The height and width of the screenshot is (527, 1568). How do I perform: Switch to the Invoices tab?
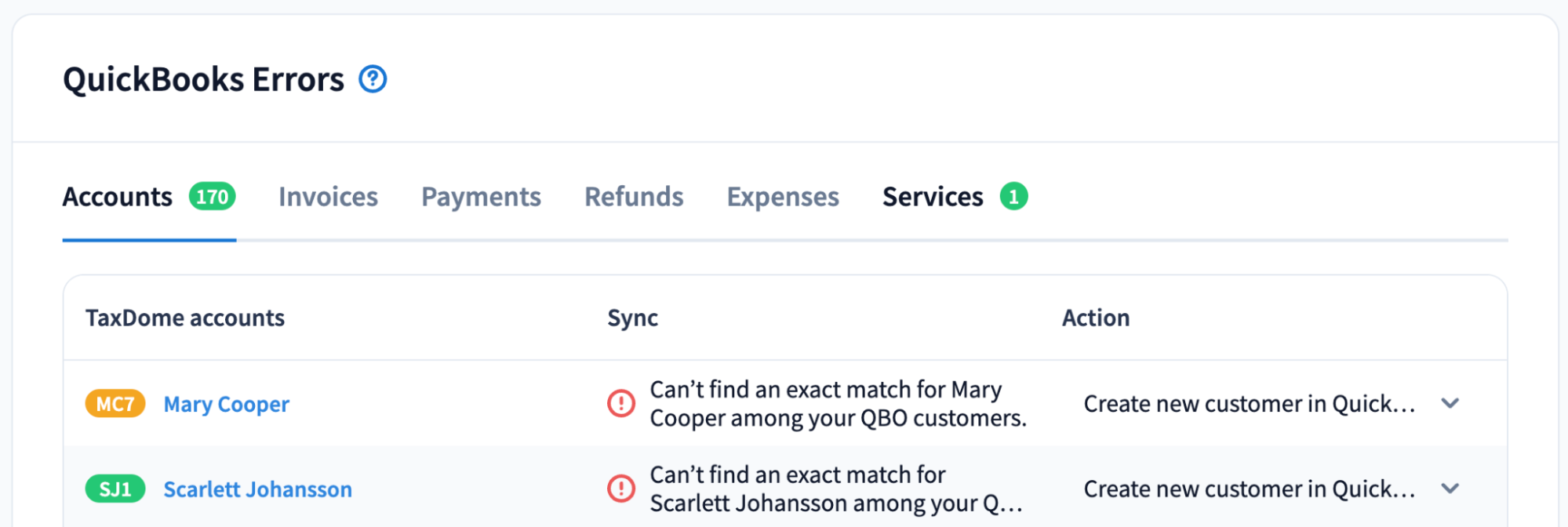pyautogui.click(x=328, y=197)
